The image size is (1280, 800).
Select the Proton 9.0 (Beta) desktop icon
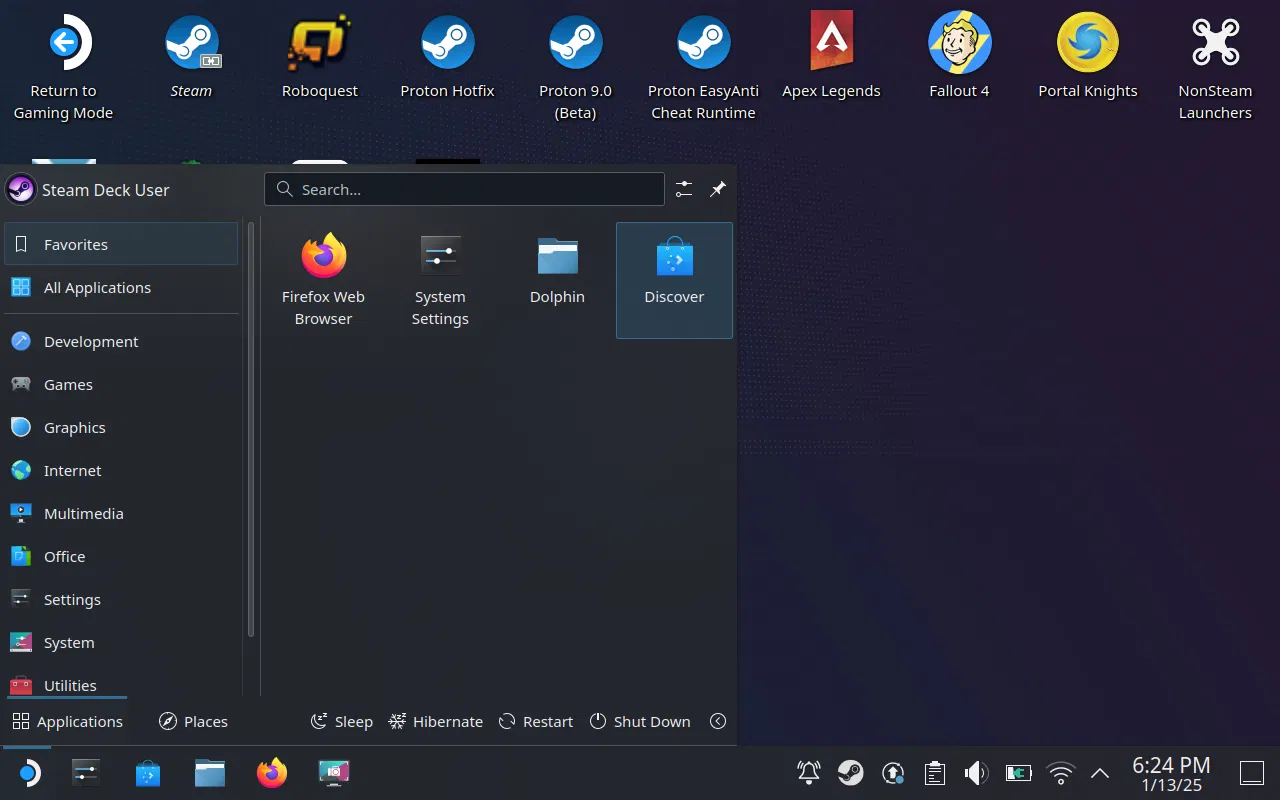[575, 68]
